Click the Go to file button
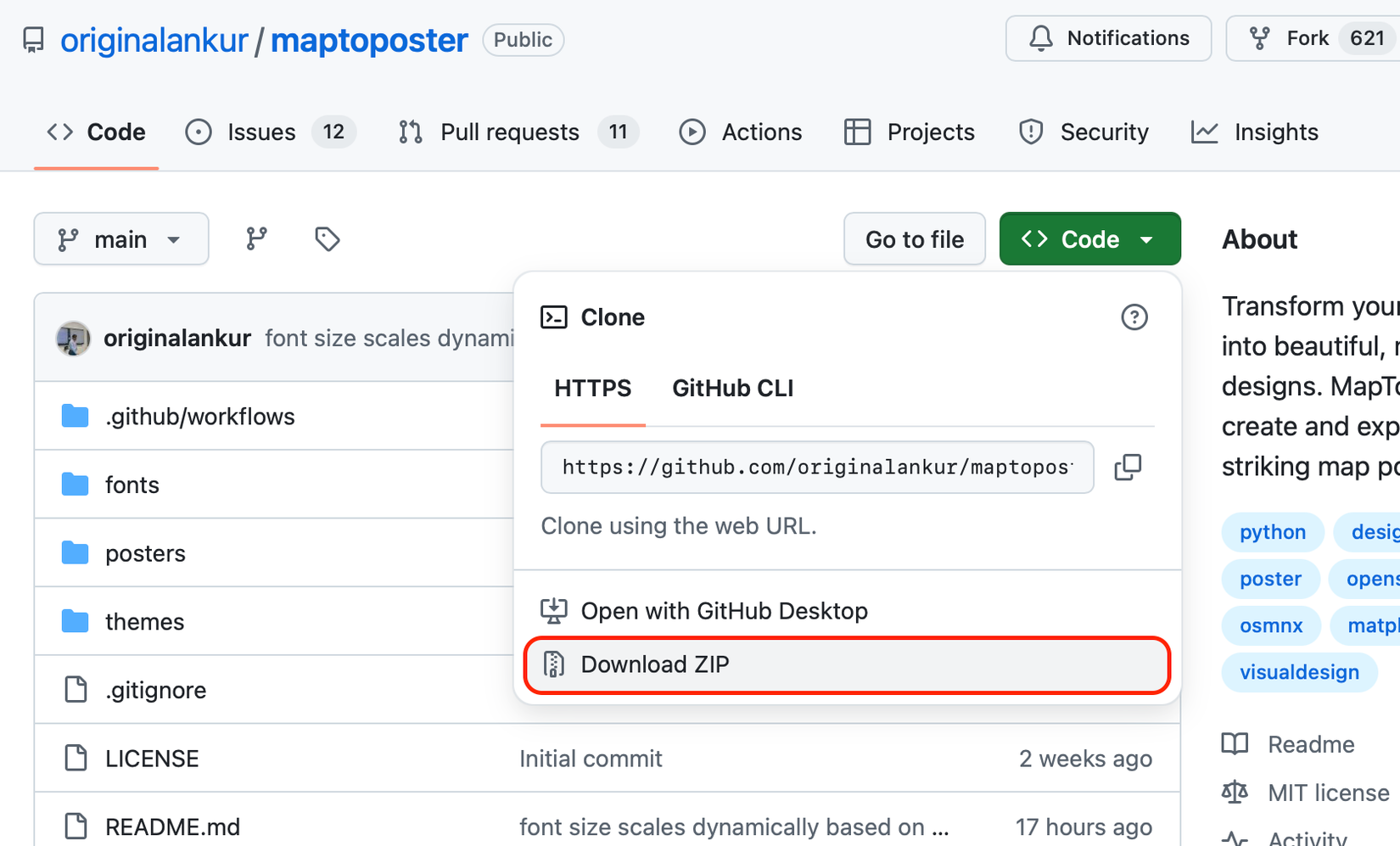 point(914,239)
